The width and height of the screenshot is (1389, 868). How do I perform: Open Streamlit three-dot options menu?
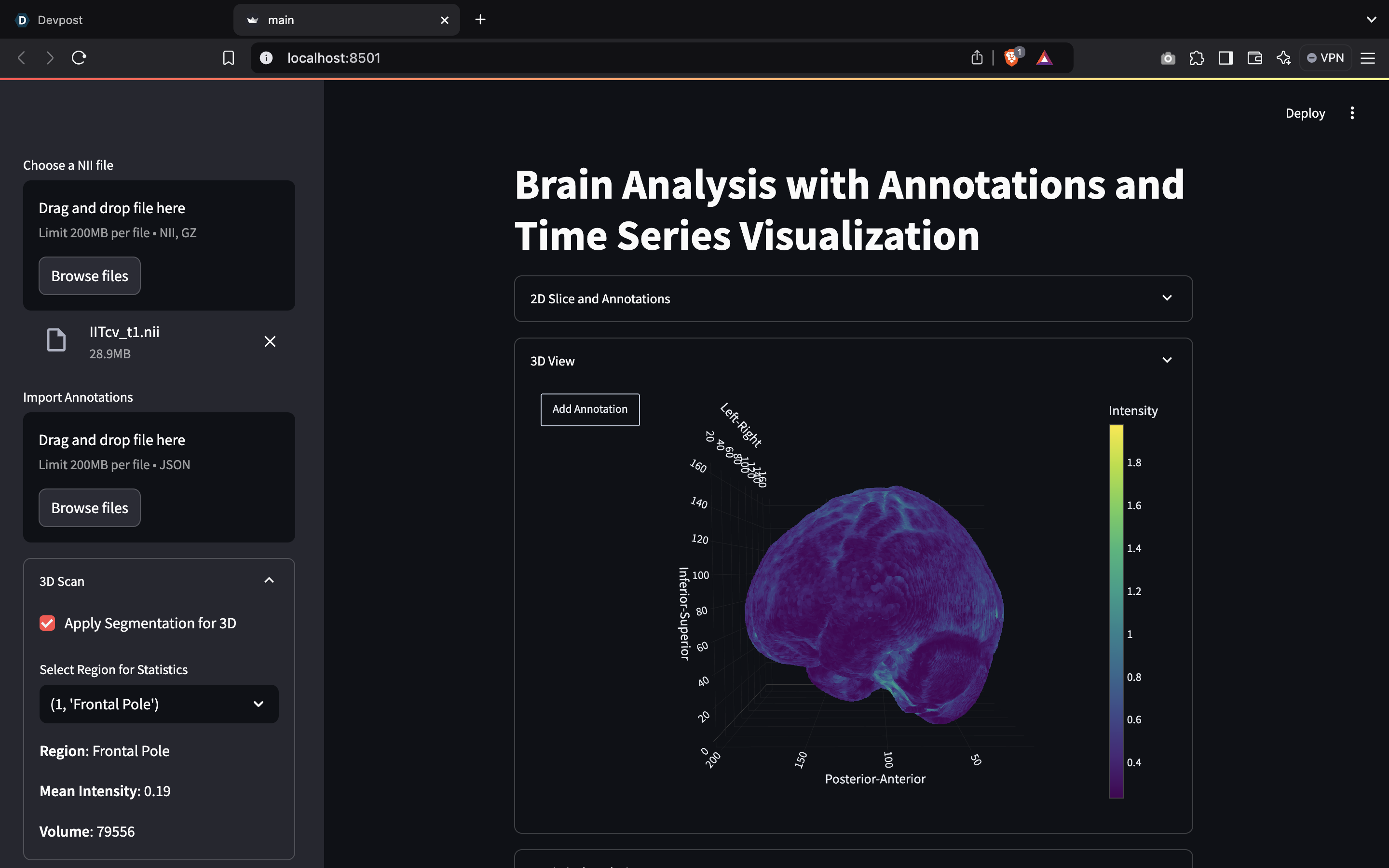(1352, 113)
